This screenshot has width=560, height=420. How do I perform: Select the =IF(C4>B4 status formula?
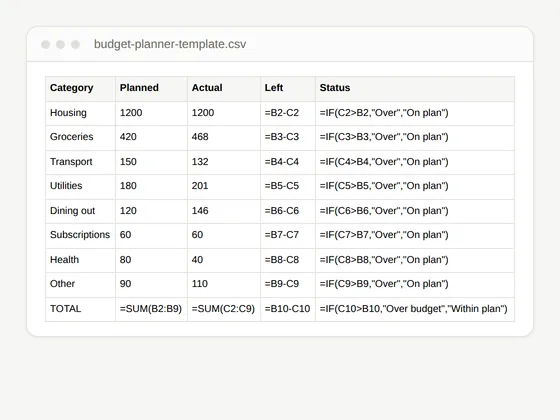tap(415, 162)
